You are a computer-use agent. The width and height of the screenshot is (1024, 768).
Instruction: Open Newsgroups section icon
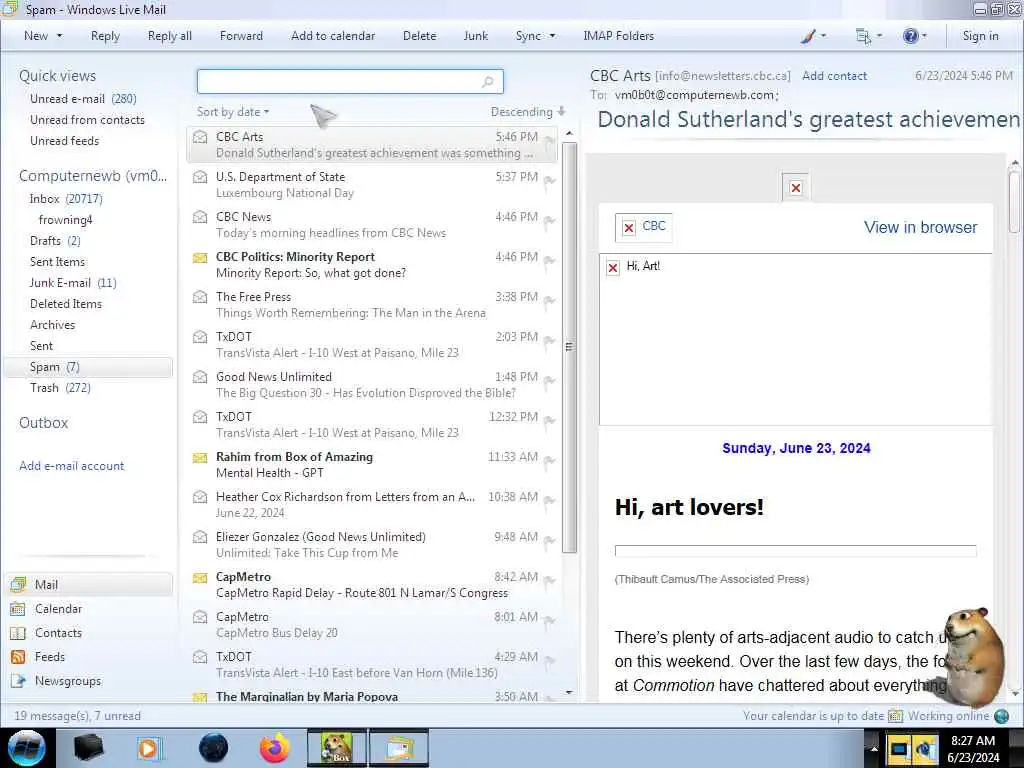click(18, 681)
